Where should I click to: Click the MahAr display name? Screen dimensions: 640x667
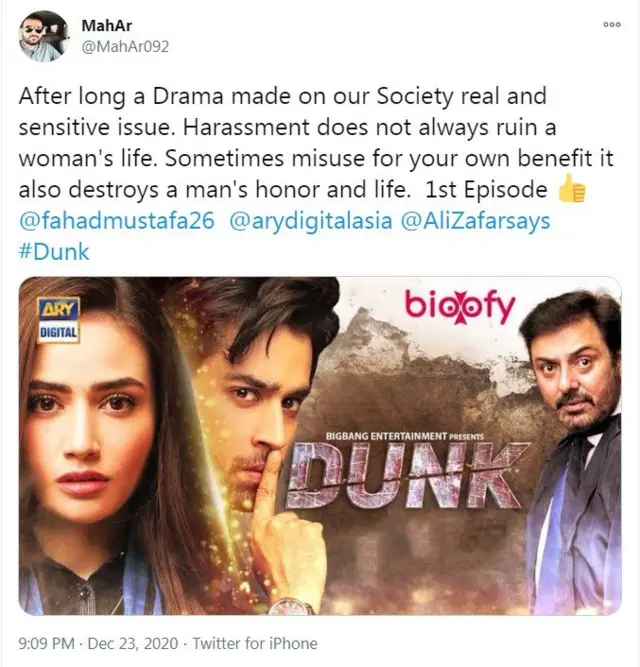pyautogui.click(x=106, y=26)
